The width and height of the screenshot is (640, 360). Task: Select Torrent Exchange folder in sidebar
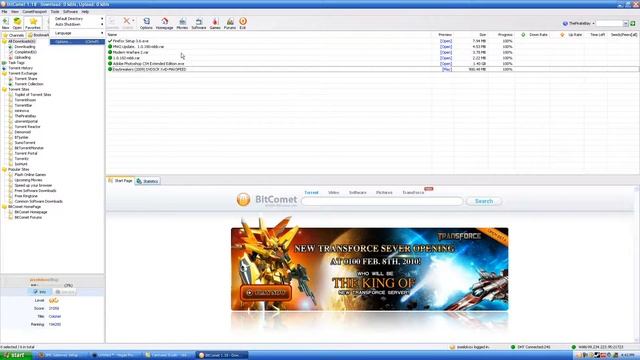point(22,73)
